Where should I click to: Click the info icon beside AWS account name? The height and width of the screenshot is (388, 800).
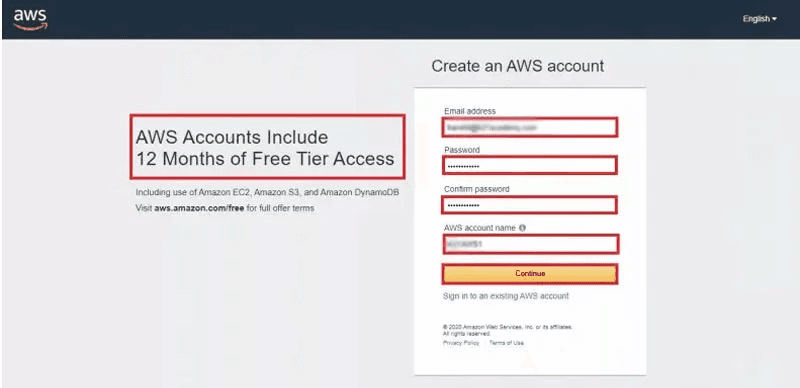pyautogui.click(x=522, y=228)
